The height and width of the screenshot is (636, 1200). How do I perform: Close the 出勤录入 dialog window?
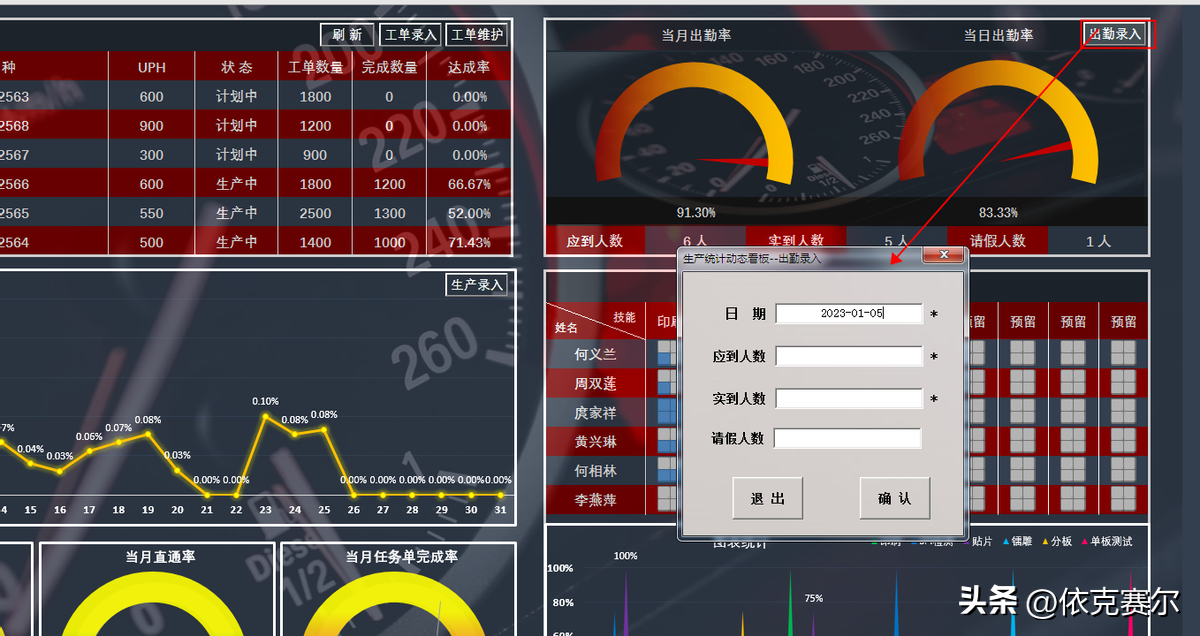(x=943, y=256)
